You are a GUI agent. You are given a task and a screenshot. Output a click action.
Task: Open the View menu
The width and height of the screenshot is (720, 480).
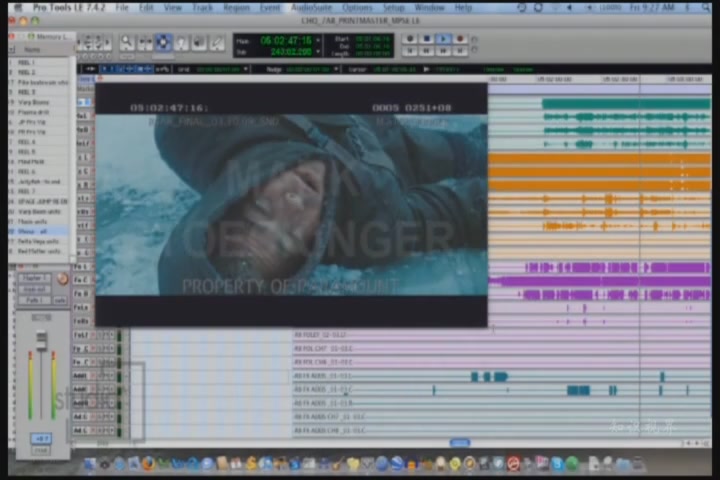tap(173, 7)
